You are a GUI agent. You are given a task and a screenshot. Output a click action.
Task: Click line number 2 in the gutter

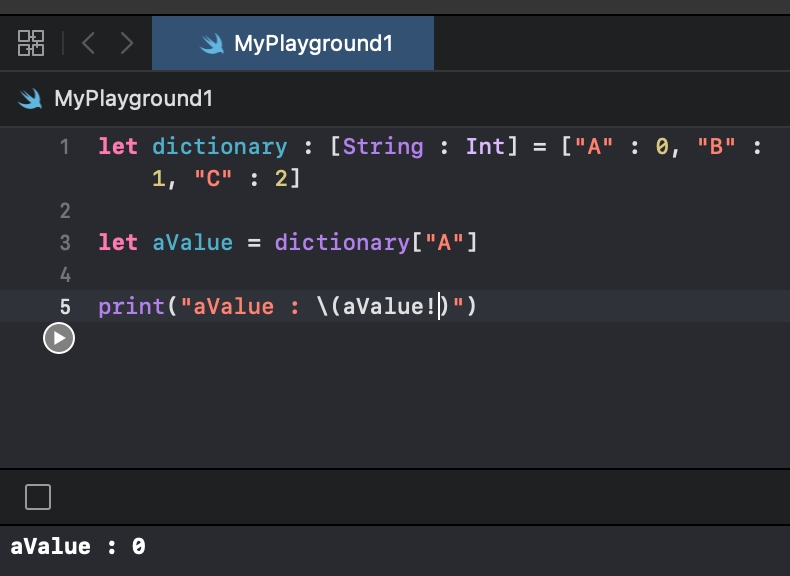(65, 211)
